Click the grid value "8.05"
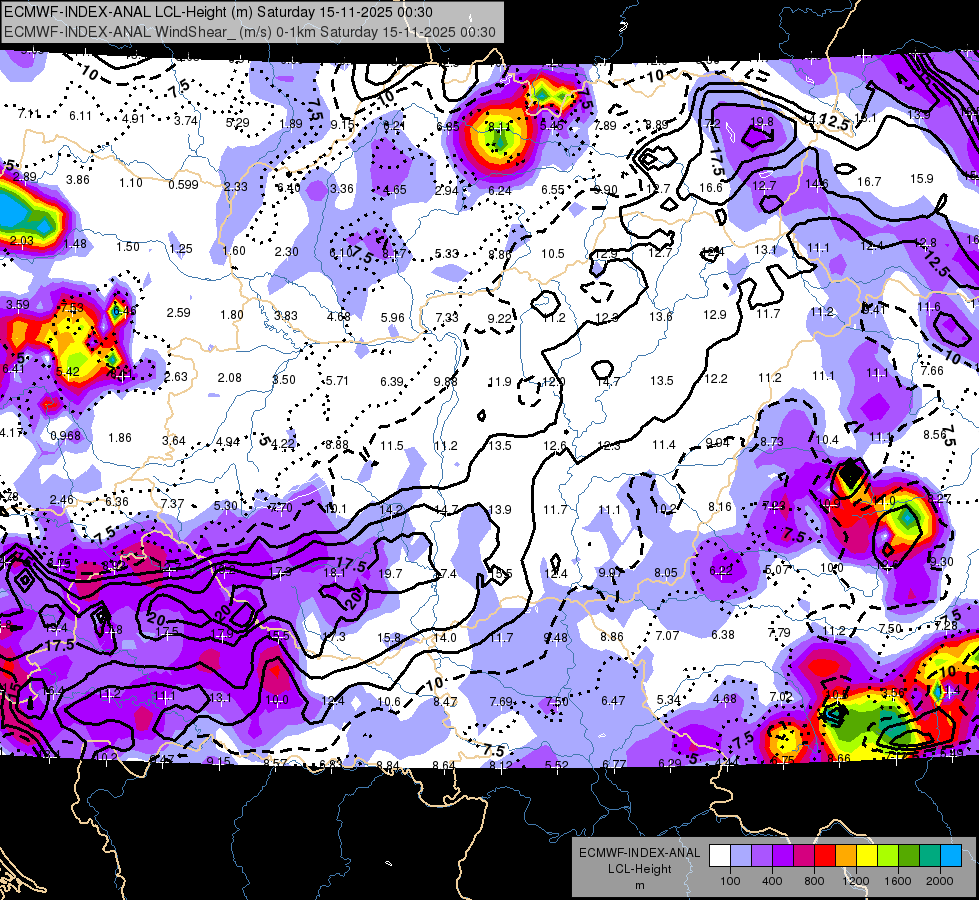 point(666,573)
